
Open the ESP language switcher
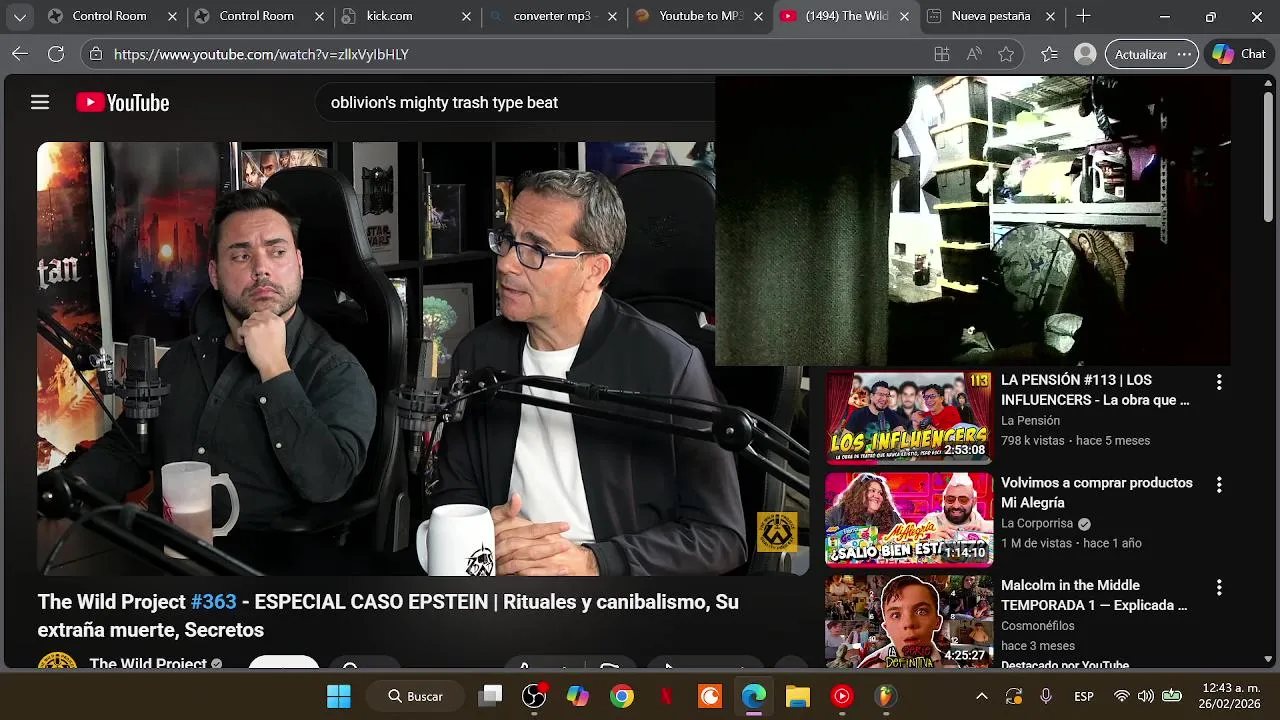[x=1084, y=696]
